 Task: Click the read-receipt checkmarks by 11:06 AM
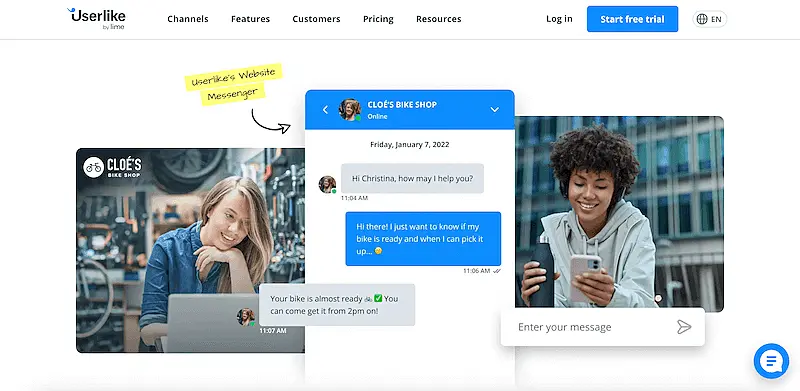point(497,271)
